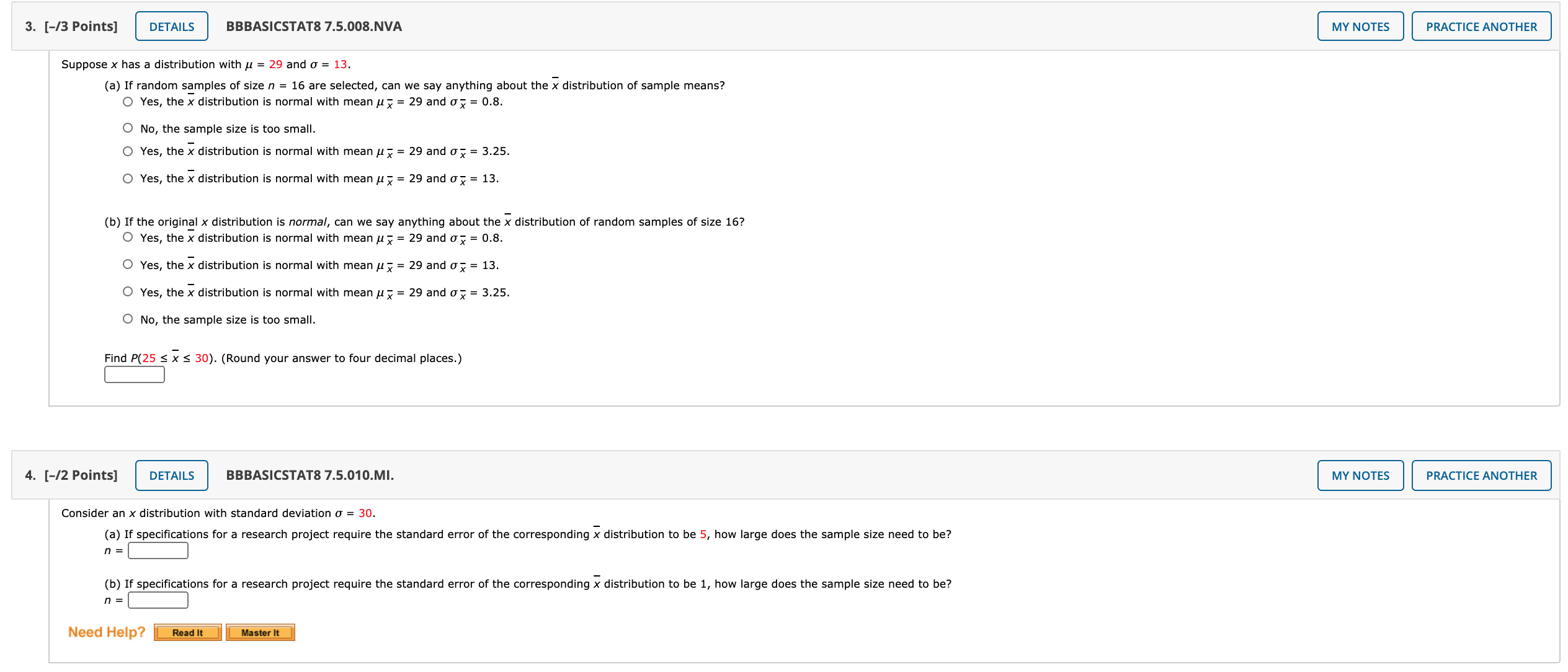Click the Read It help button
The width and height of the screenshot is (1568, 672).
[x=187, y=632]
